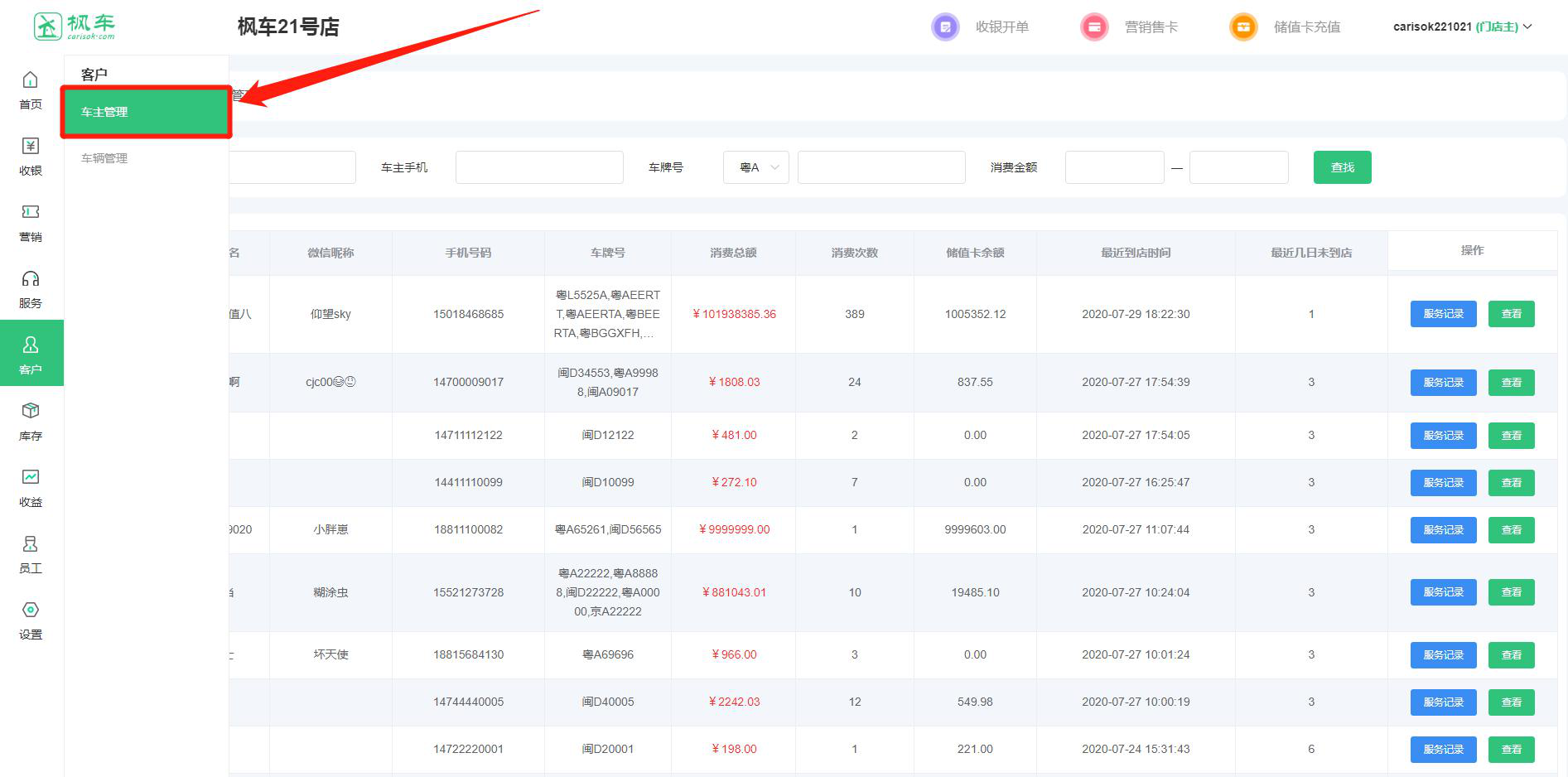Click the 消费次数 column header
The height and width of the screenshot is (777, 1568).
[x=854, y=253]
